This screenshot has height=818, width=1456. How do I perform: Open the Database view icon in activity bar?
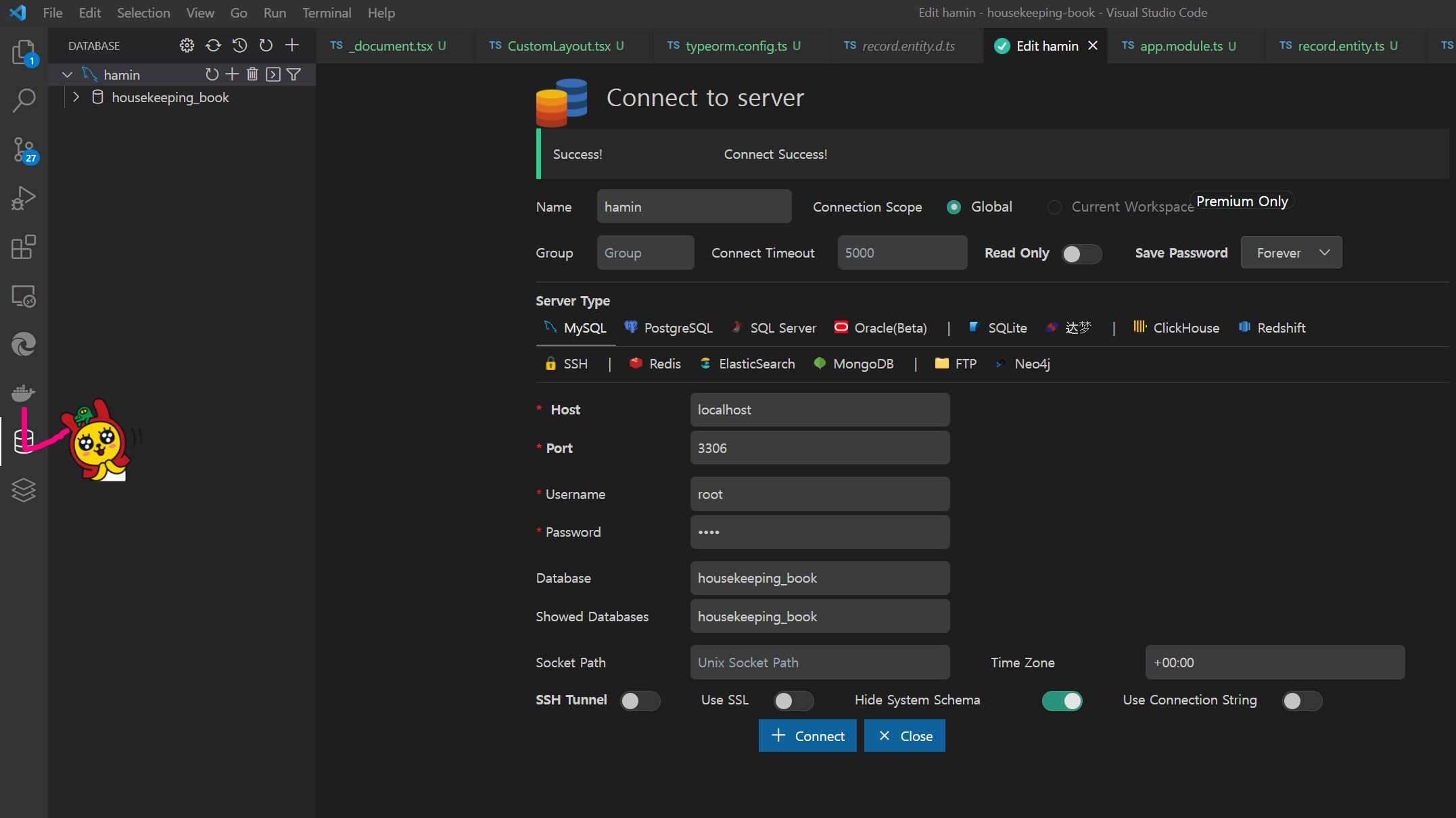click(x=24, y=441)
